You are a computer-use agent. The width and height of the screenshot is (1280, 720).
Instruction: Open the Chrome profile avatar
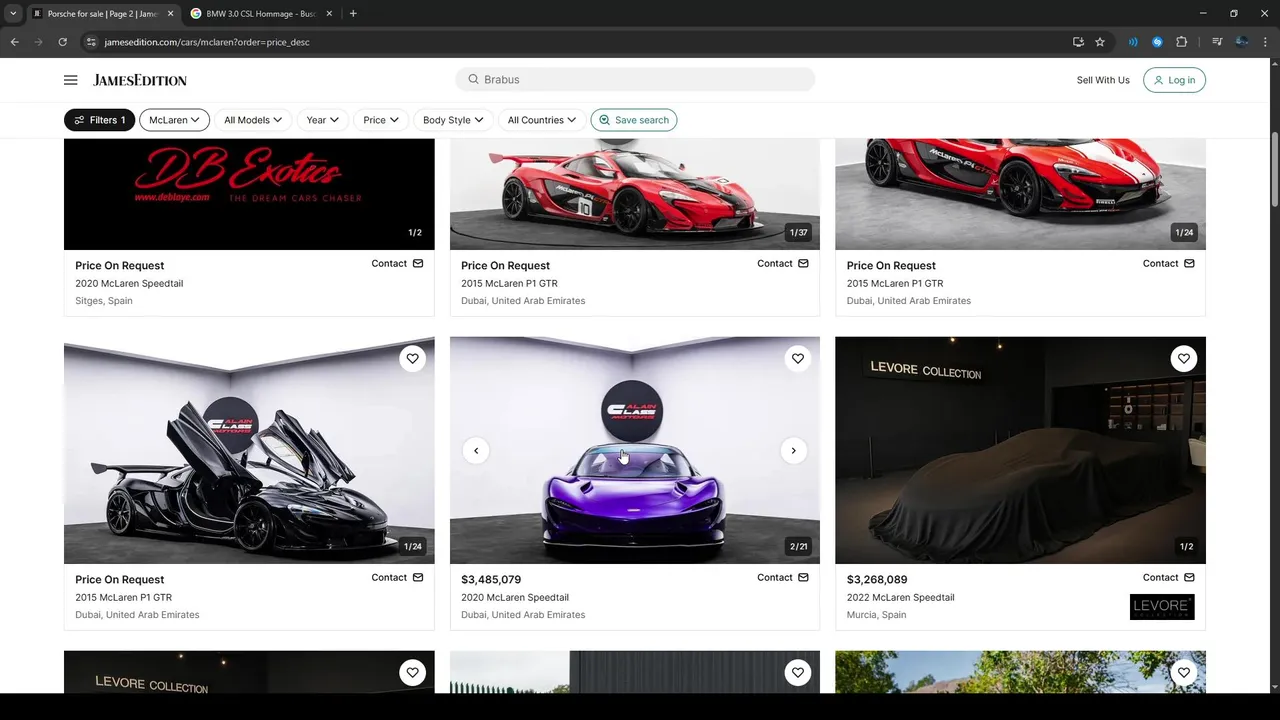coord(1242,42)
